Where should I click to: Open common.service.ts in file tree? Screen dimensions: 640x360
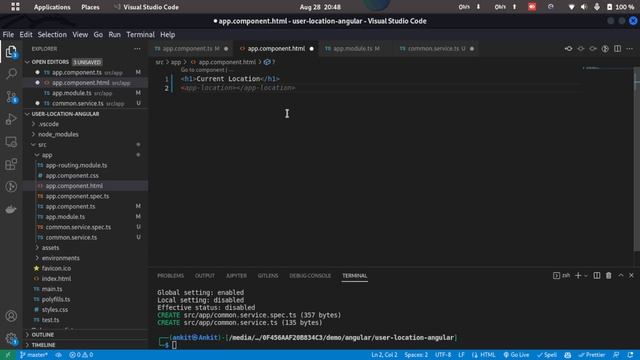click(x=71, y=237)
